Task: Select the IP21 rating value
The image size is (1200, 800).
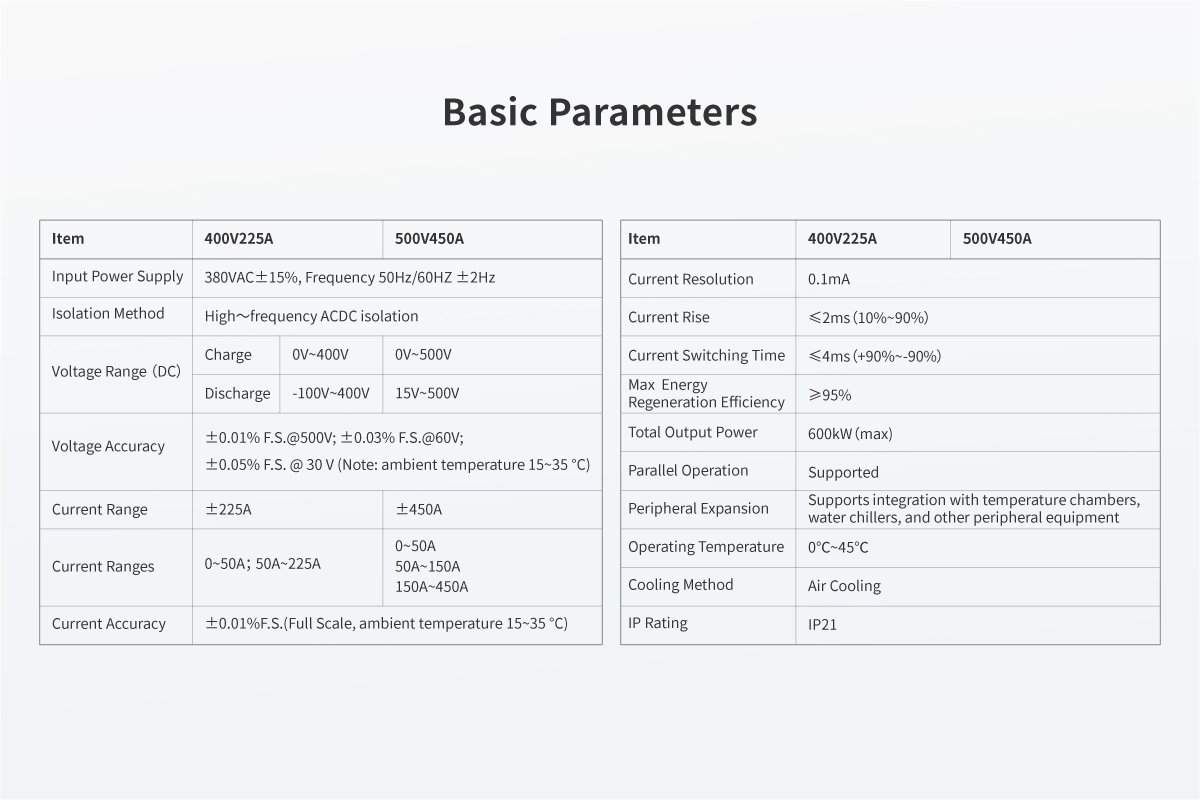Action: click(x=822, y=624)
